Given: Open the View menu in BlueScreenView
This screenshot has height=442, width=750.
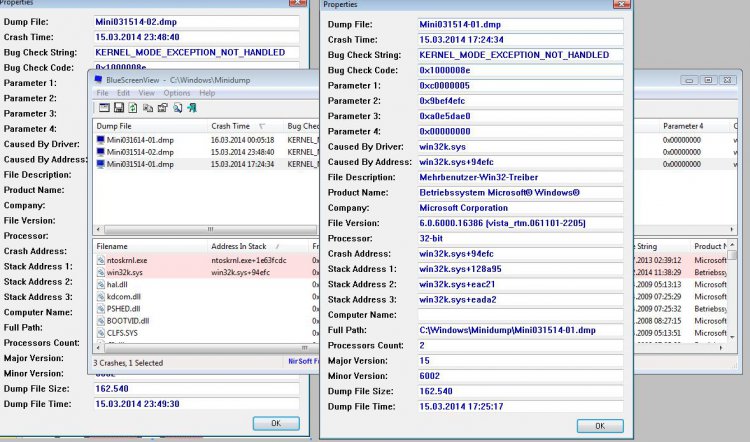Looking at the screenshot, I should coord(146,93).
